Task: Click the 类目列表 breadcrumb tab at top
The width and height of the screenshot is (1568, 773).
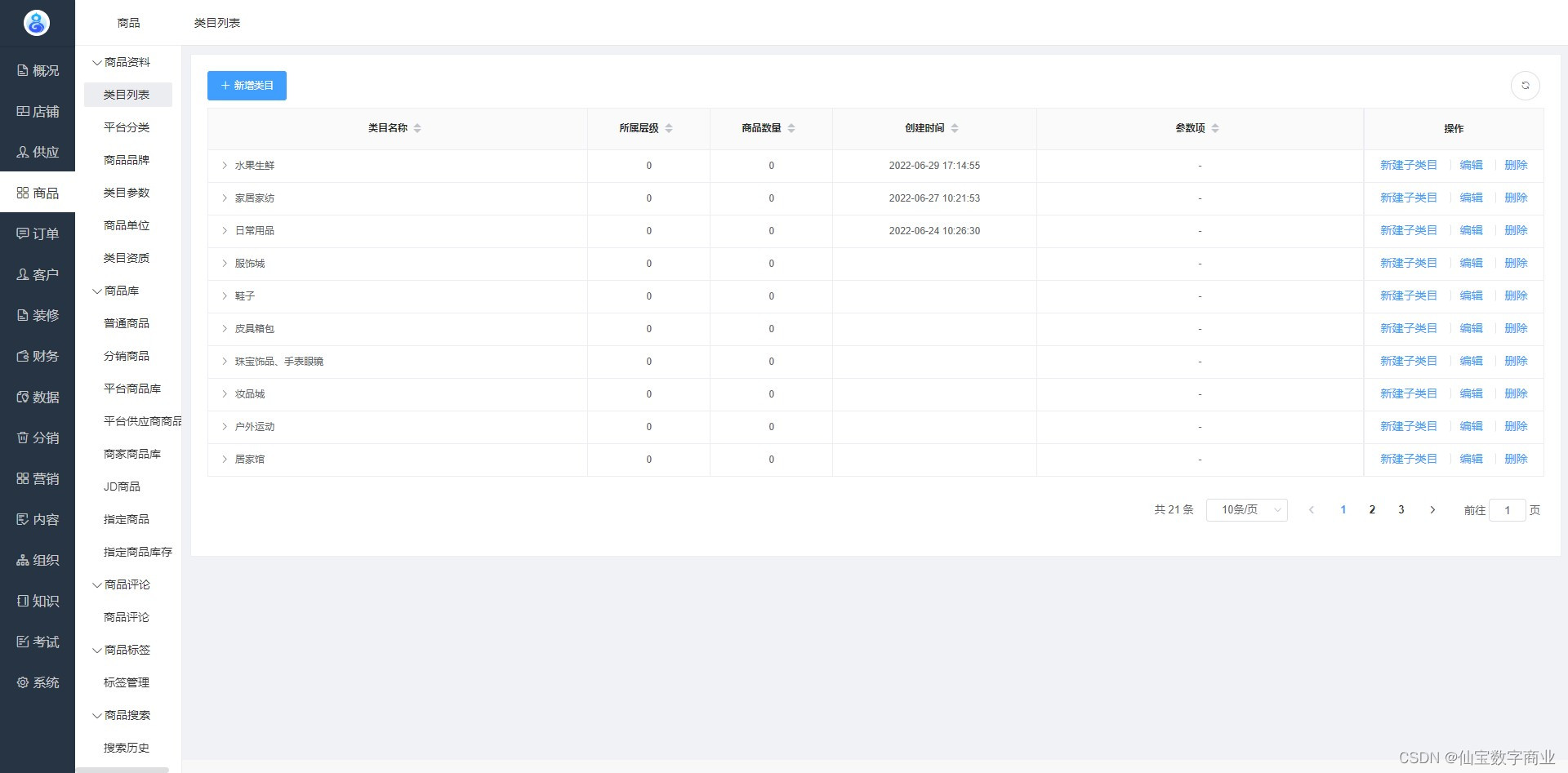Action: coord(217,23)
